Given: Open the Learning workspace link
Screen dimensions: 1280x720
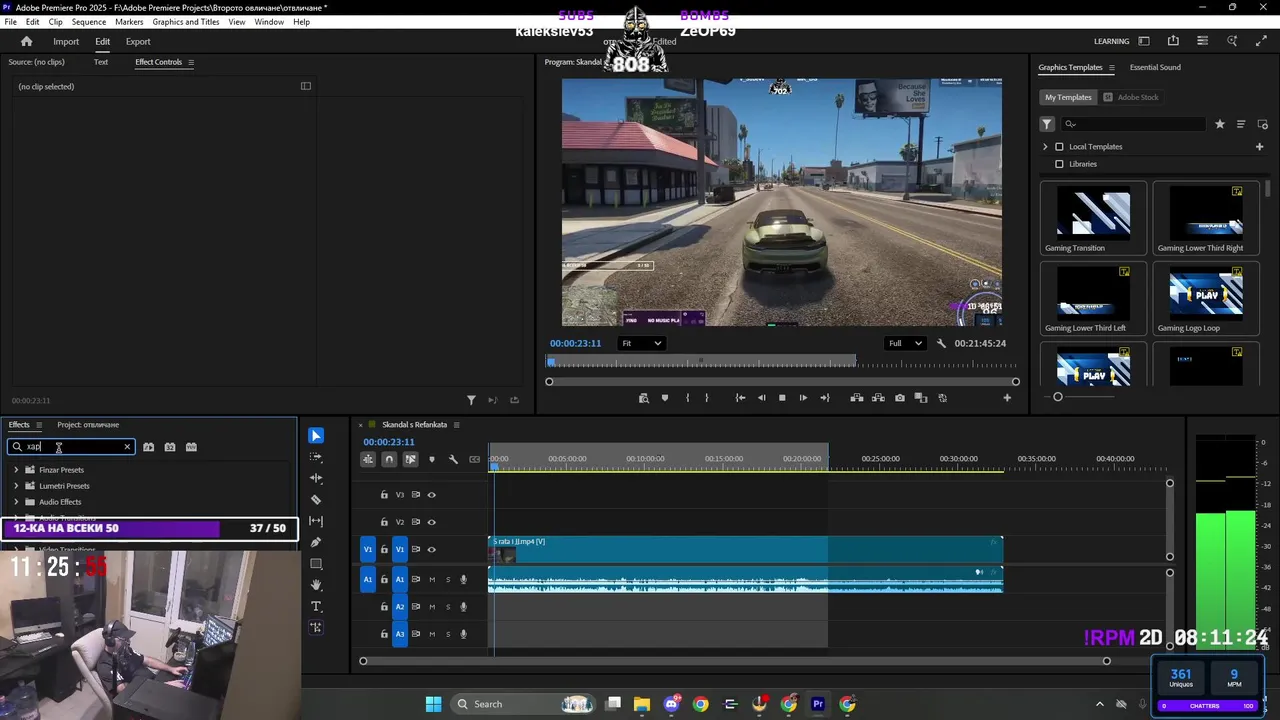Looking at the screenshot, I should click(1111, 41).
